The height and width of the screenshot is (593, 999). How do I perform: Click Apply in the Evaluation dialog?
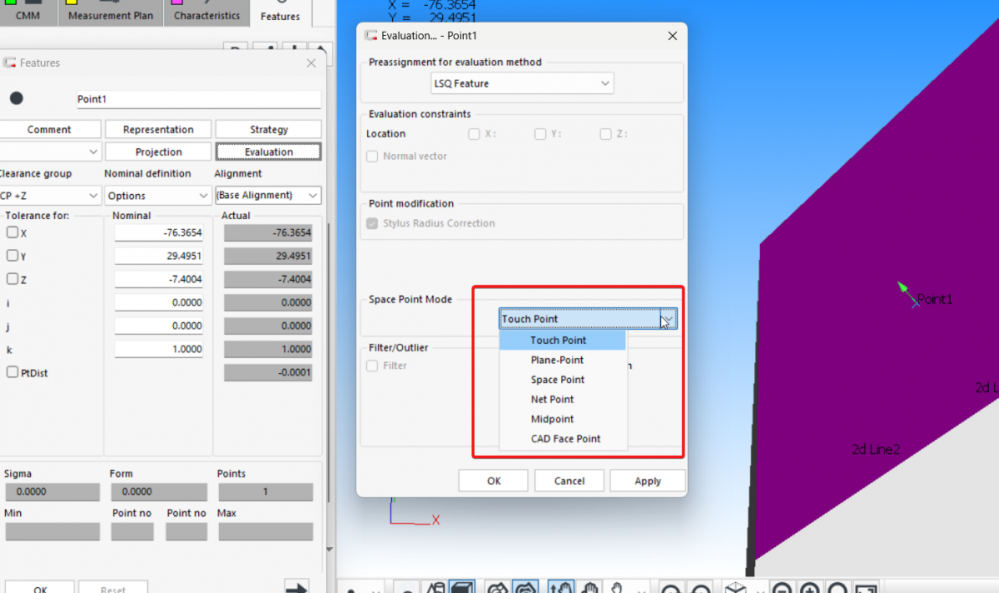pyautogui.click(x=647, y=481)
